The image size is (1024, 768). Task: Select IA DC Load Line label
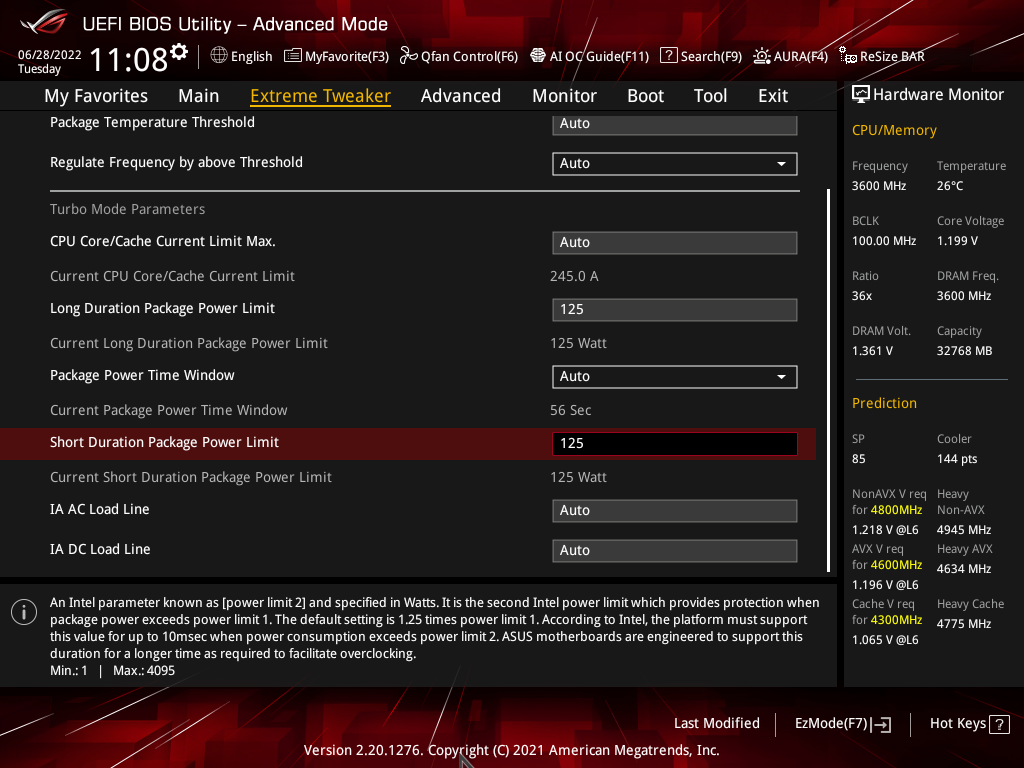point(100,549)
